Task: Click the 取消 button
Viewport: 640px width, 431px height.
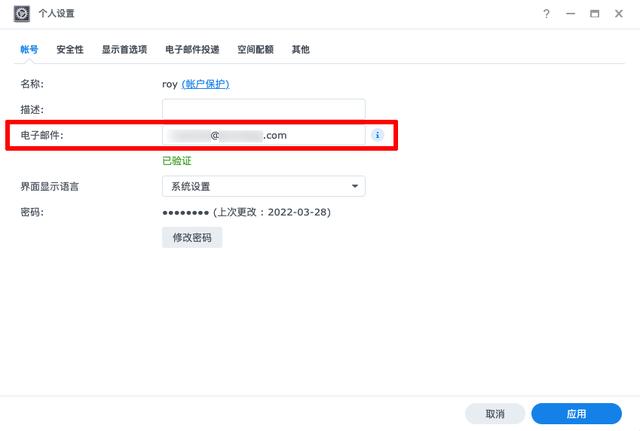Action: point(495,414)
